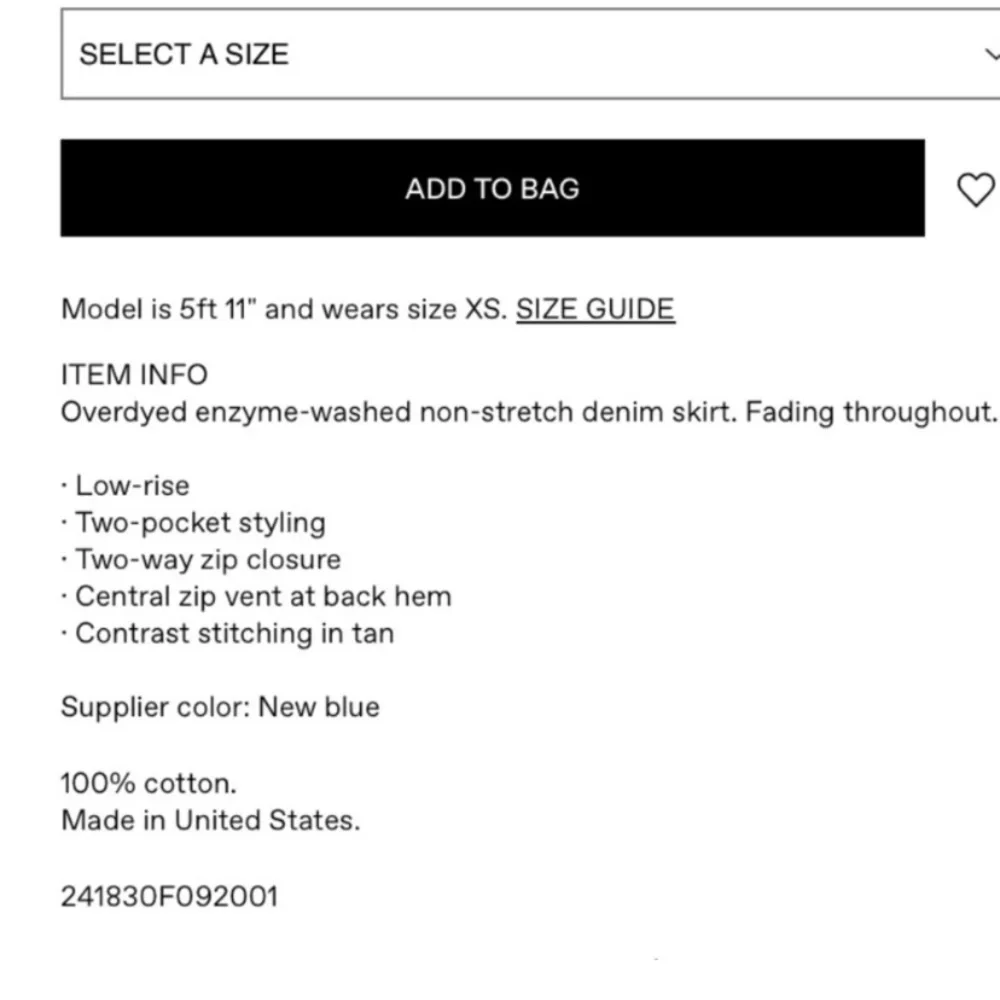Select the Low-rise bullet point

[131, 486]
